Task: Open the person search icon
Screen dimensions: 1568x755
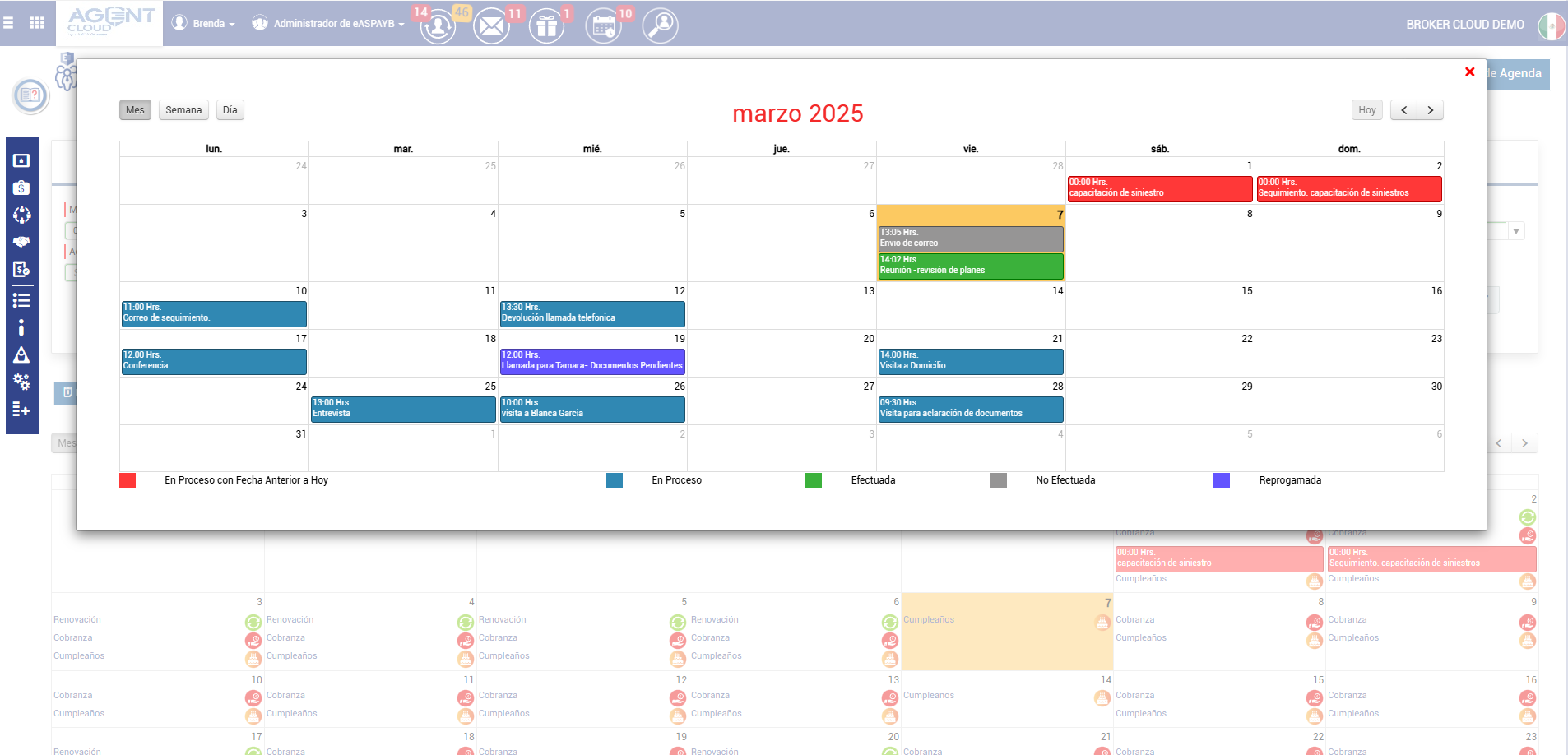Action: pyautogui.click(x=661, y=25)
